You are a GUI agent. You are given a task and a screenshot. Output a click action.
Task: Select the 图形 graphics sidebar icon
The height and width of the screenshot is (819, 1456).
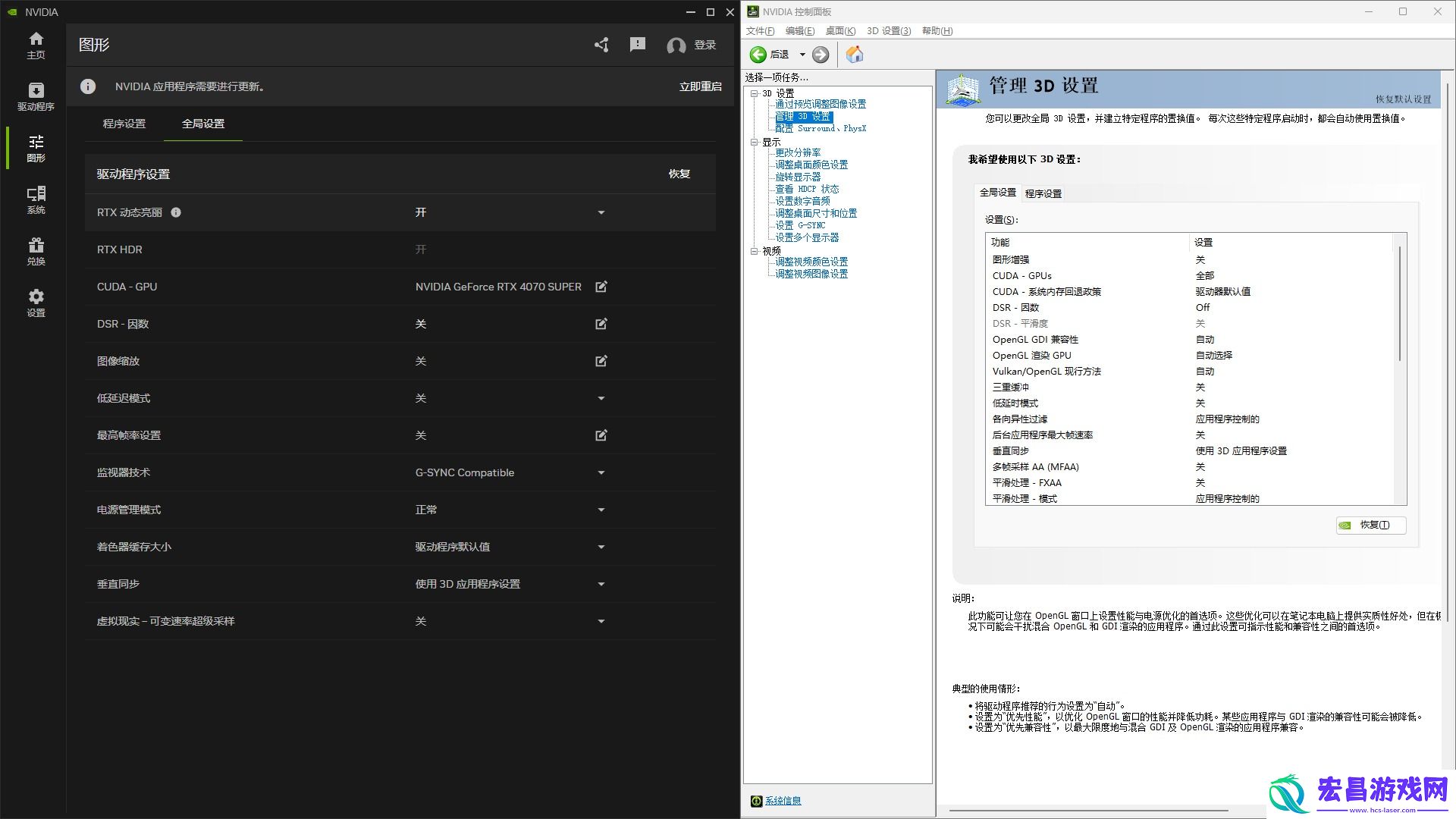[36, 142]
